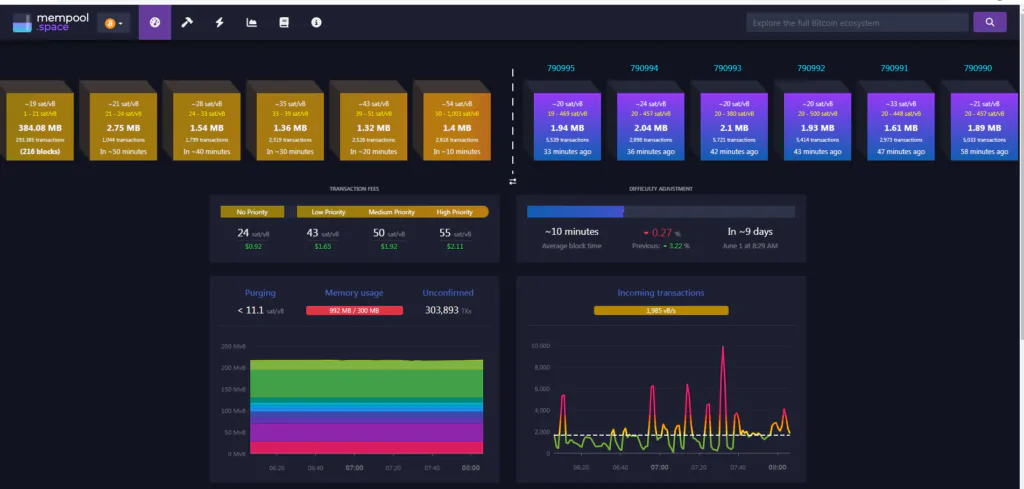Click the 24 sat/vB no priority fee value
Viewport: 1024px width, 489px height.
(x=253, y=232)
